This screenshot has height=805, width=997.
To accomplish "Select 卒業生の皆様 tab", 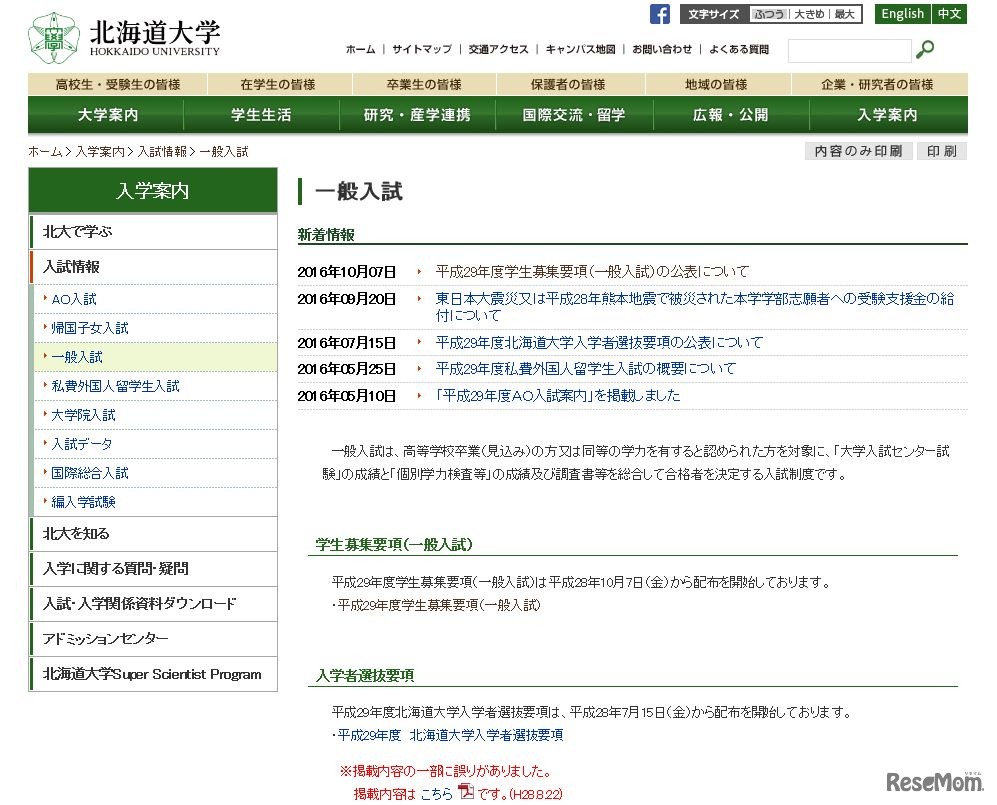I will pyautogui.click(x=424, y=84).
